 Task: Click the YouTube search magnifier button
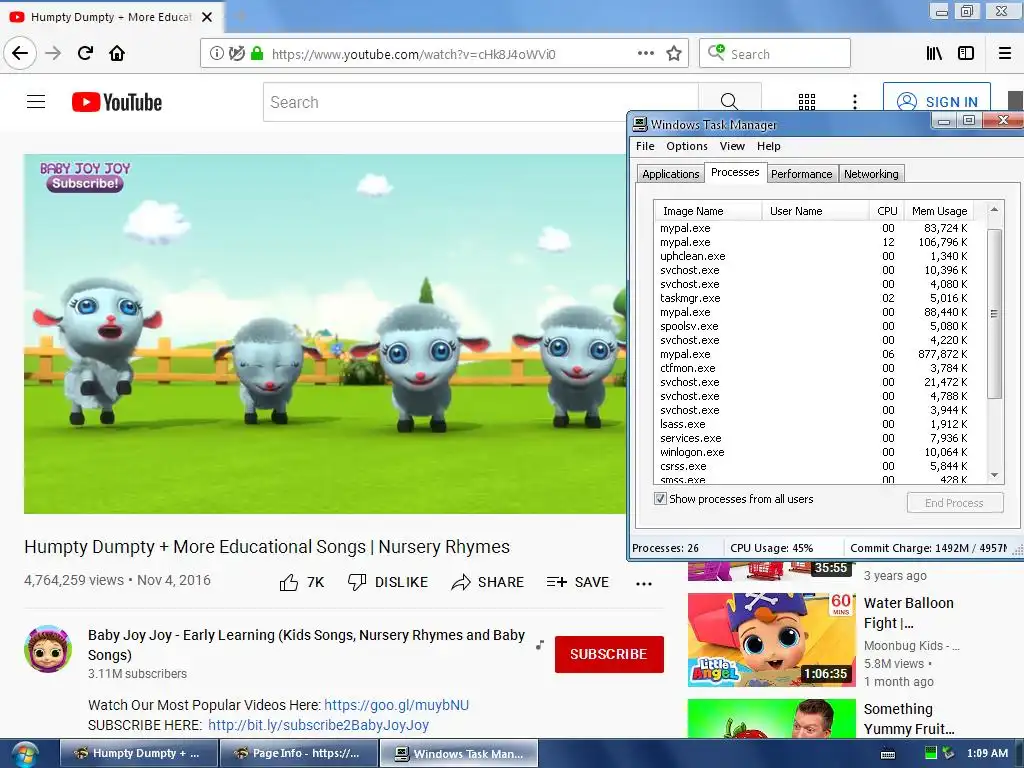[729, 102]
